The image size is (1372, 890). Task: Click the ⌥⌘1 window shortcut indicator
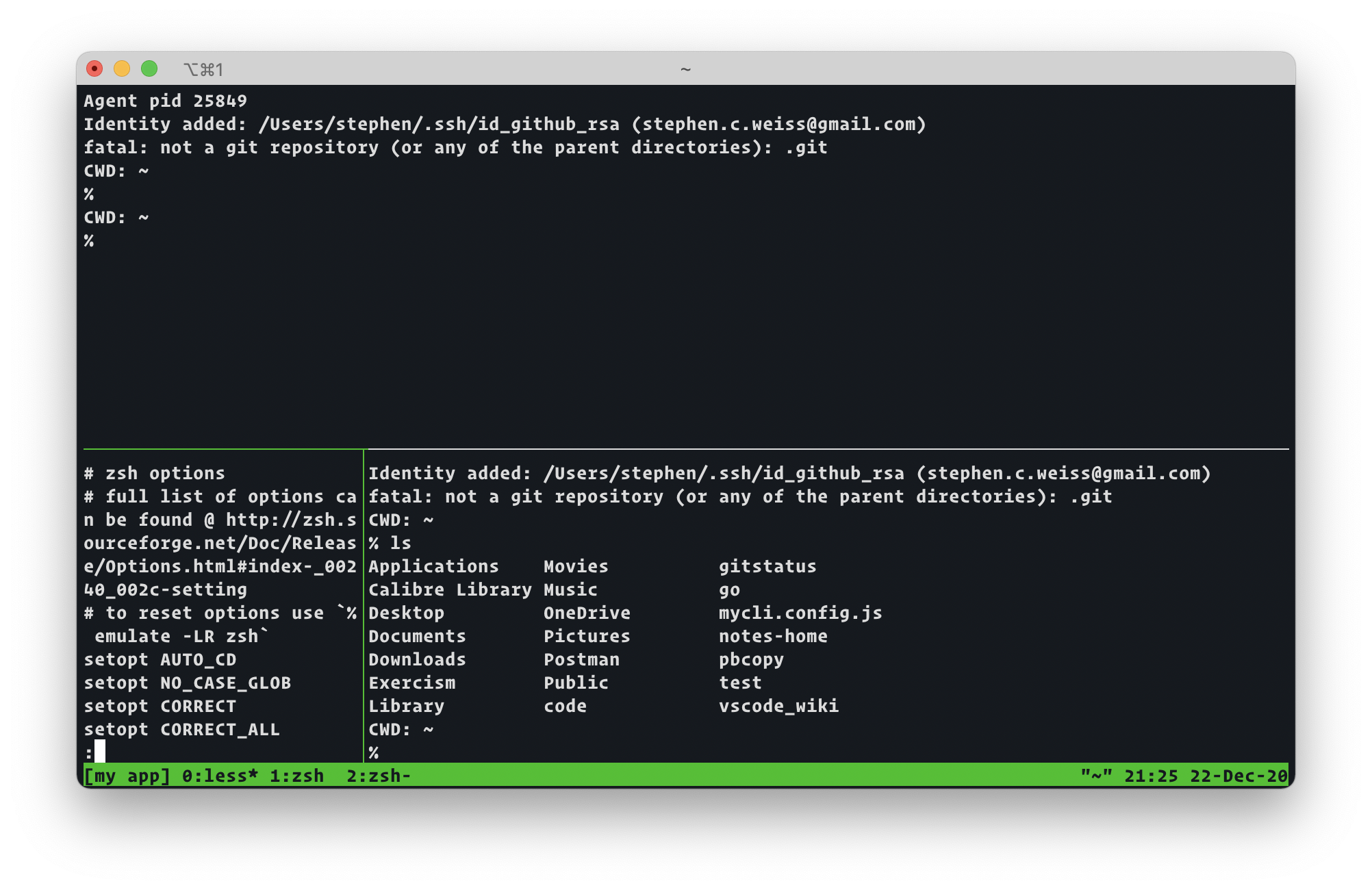(203, 69)
